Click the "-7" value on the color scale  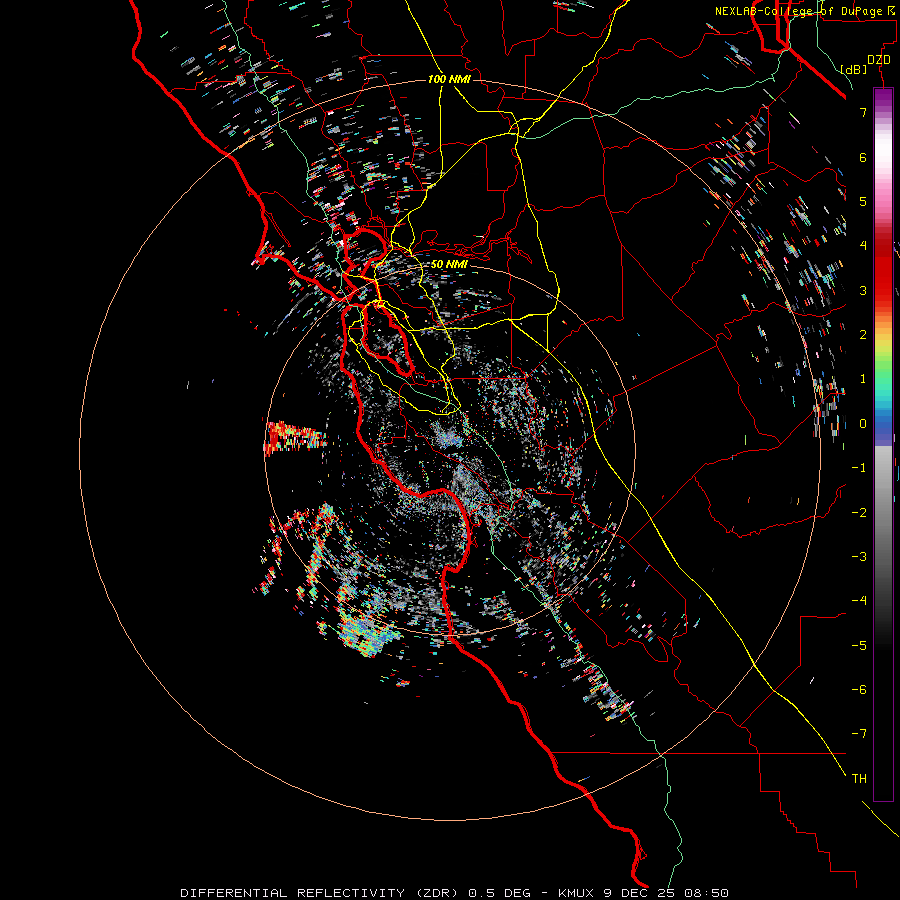point(859,734)
